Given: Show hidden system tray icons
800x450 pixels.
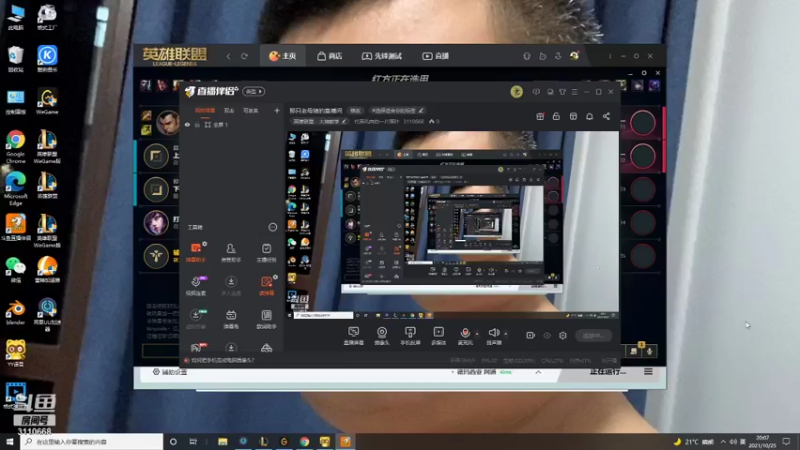Looking at the screenshot, I should click(x=722, y=442).
